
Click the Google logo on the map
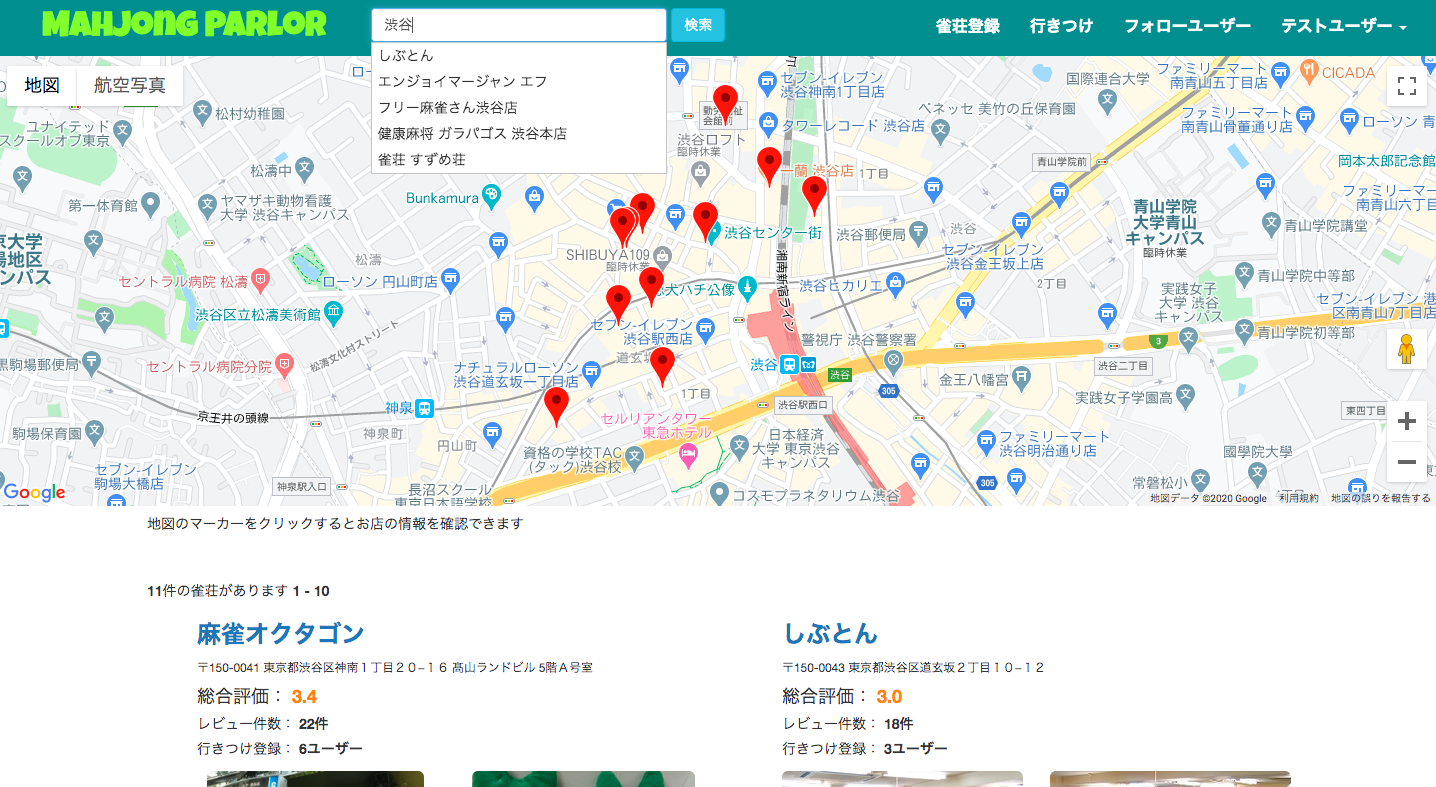pos(33,492)
